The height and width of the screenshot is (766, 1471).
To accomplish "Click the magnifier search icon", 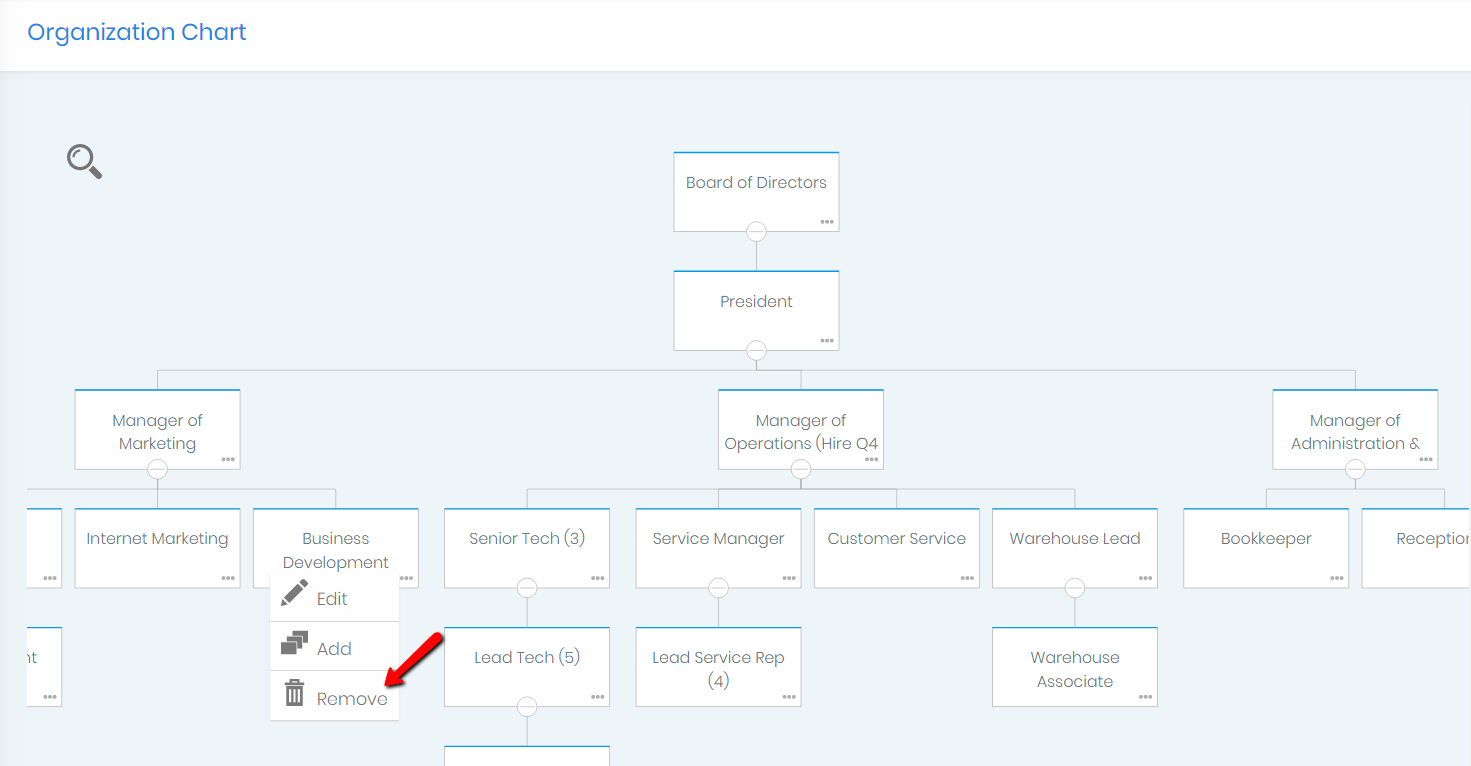I will click(x=84, y=162).
